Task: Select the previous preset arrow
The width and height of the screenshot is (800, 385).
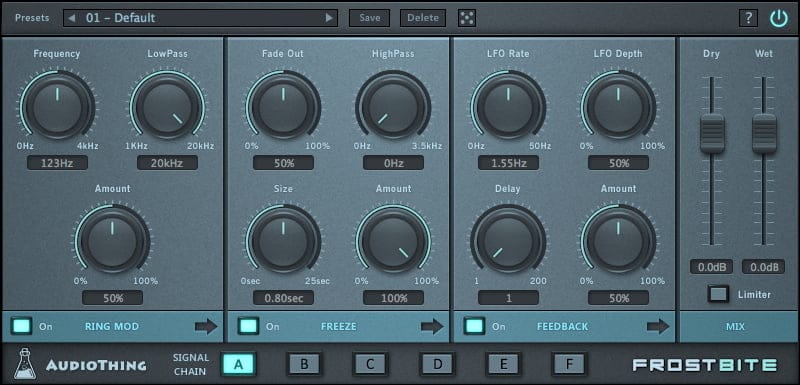Action: pos(72,18)
